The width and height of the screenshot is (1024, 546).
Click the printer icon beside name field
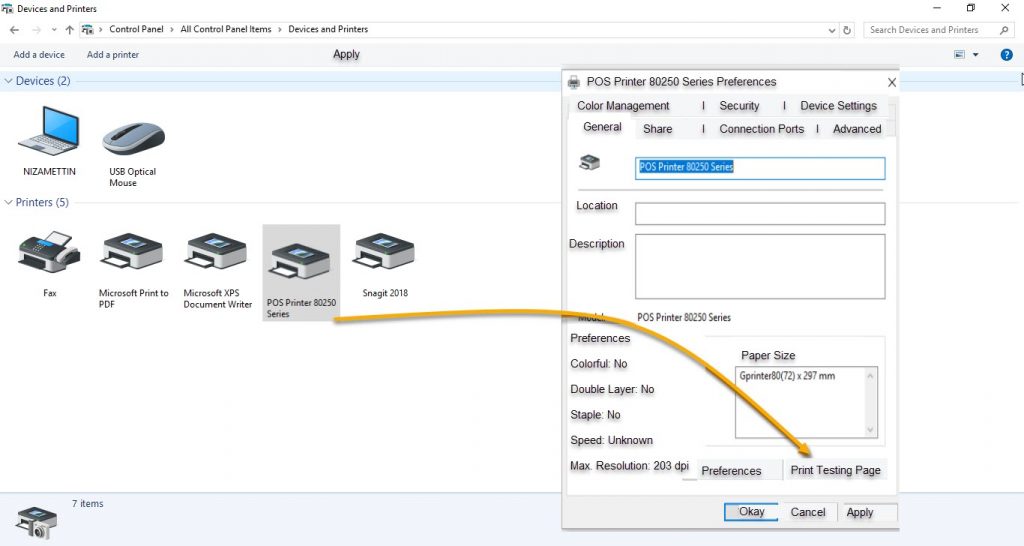tap(590, 162)
